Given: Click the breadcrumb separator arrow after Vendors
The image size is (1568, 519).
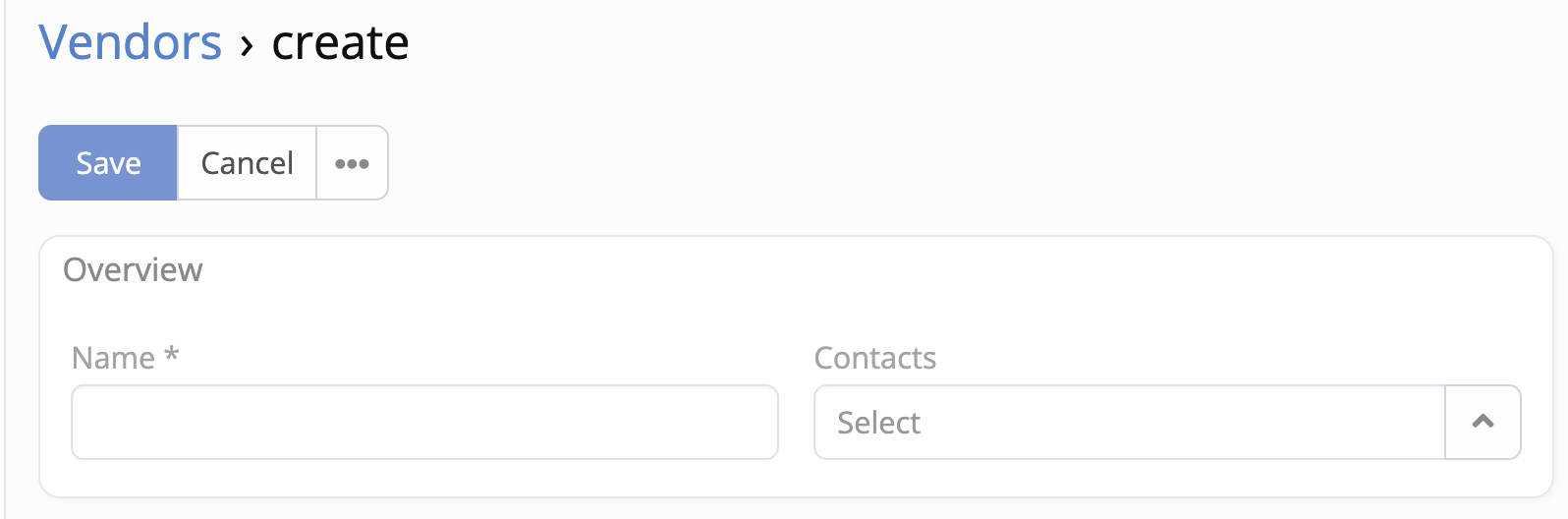Looking at the screenshot, I should [x=247, y=44].
